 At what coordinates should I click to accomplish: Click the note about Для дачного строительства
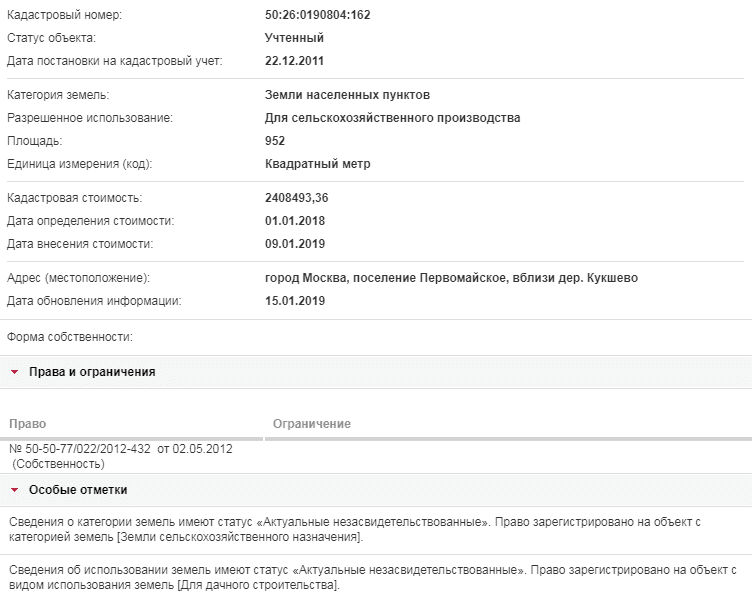pos(373,577)
